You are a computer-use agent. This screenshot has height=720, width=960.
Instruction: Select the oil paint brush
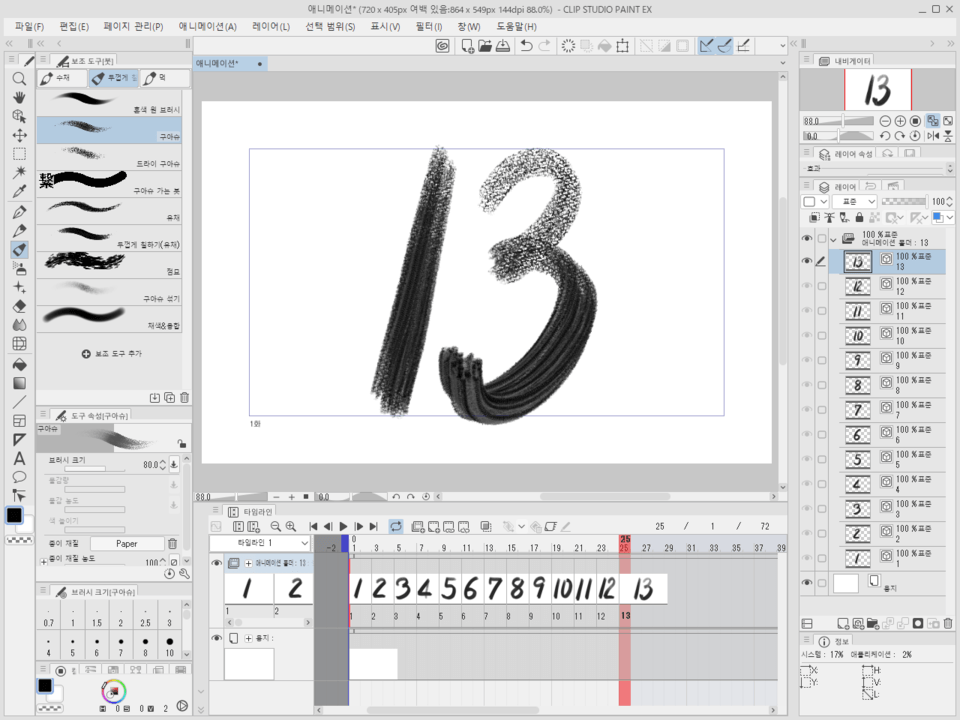tap(110, 211)
